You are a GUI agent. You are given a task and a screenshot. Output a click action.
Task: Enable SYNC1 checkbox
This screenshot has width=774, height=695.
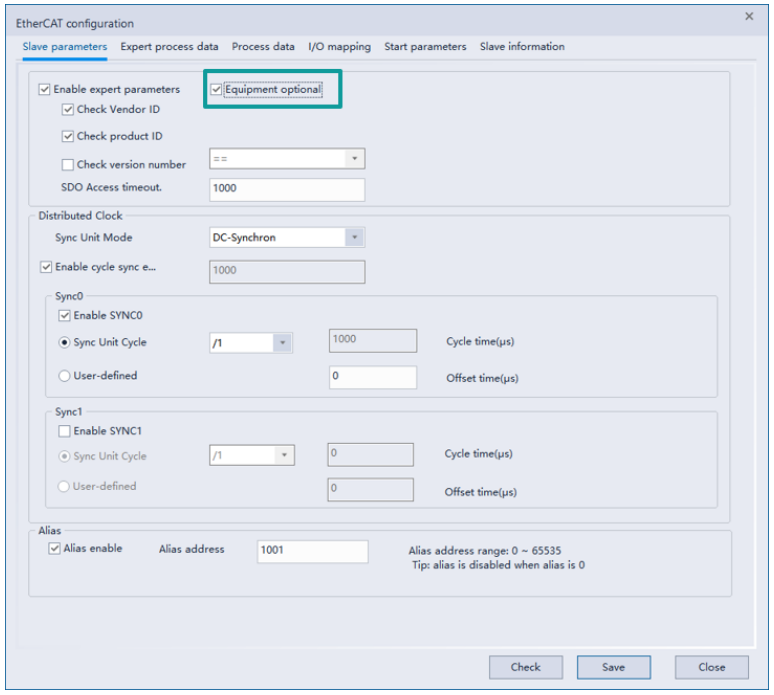click(x=65, y=432)
